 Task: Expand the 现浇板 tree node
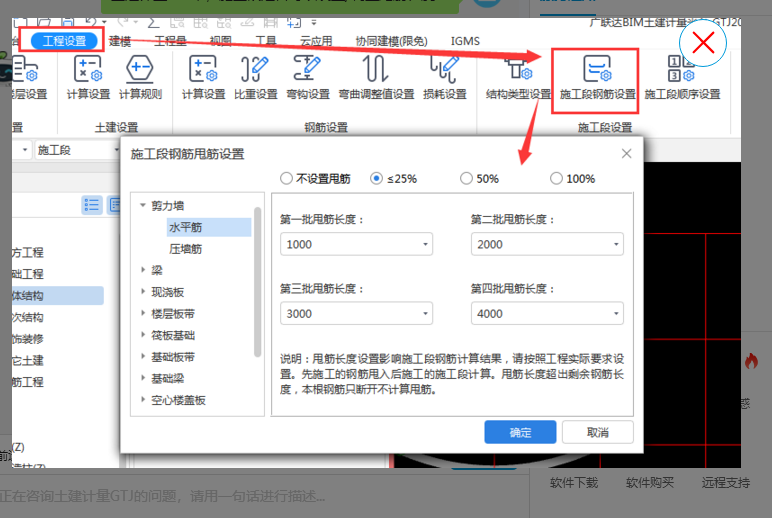pos(143,291)
